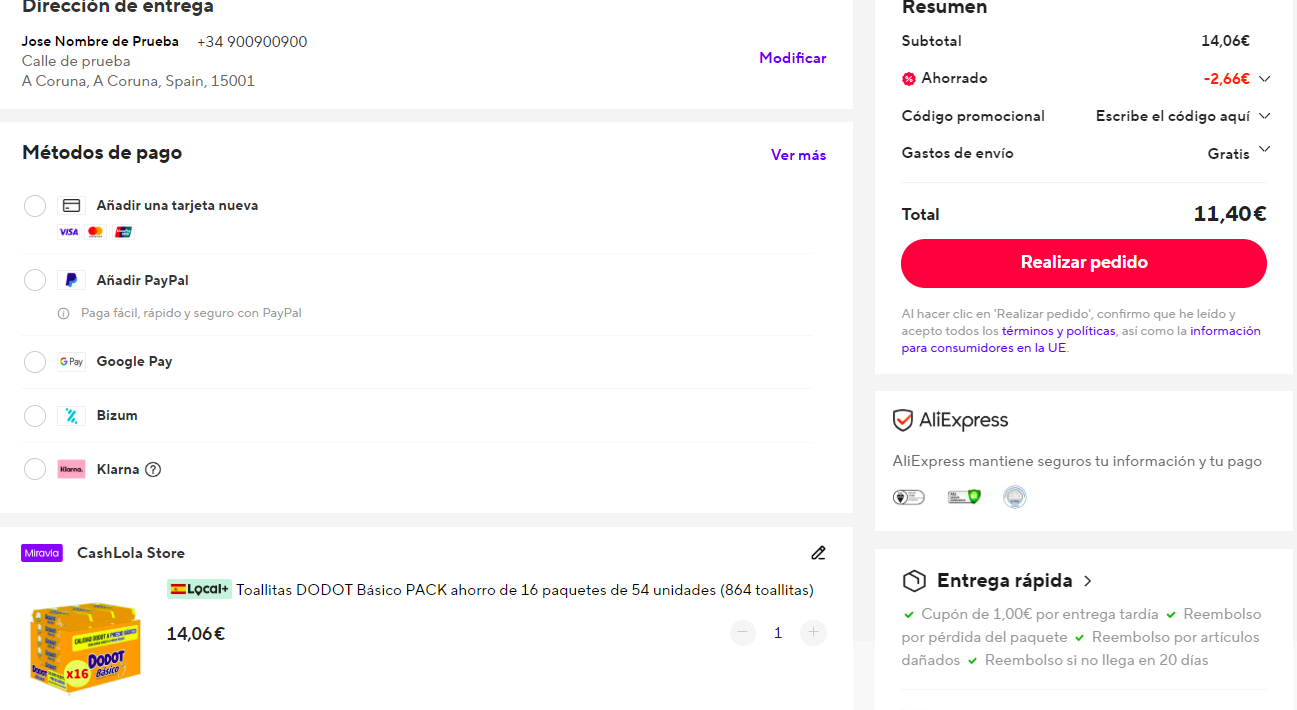Click the UnionPay card logo

point(123,232)
